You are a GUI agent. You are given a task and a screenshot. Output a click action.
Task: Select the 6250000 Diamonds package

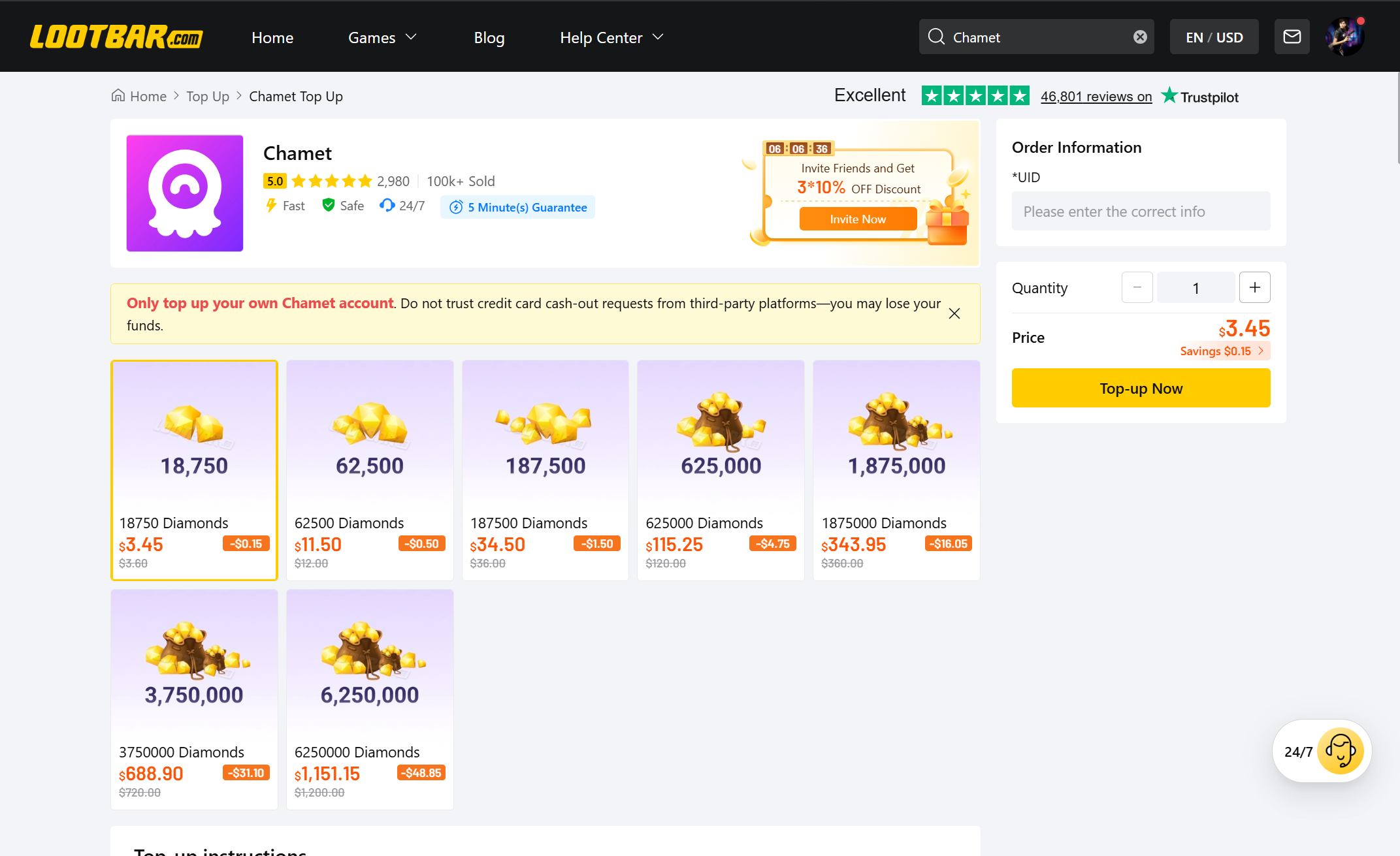(370, 699)
